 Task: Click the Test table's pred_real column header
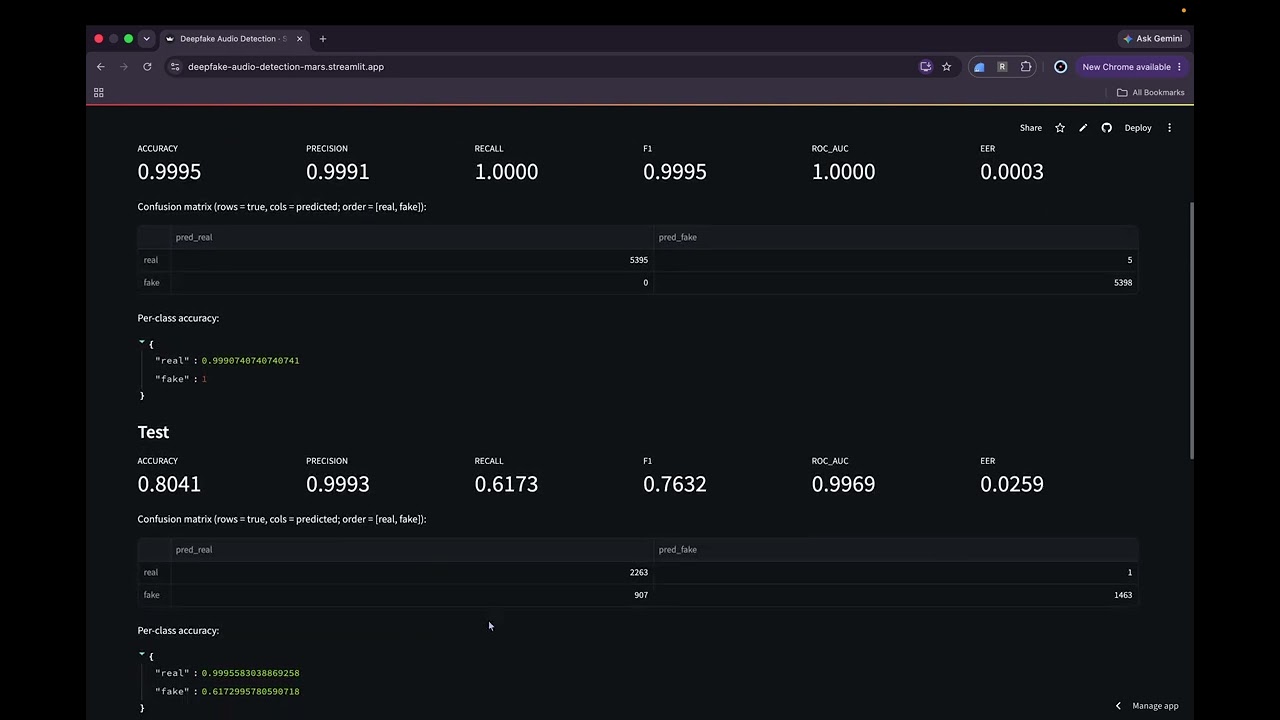[412, 549]
